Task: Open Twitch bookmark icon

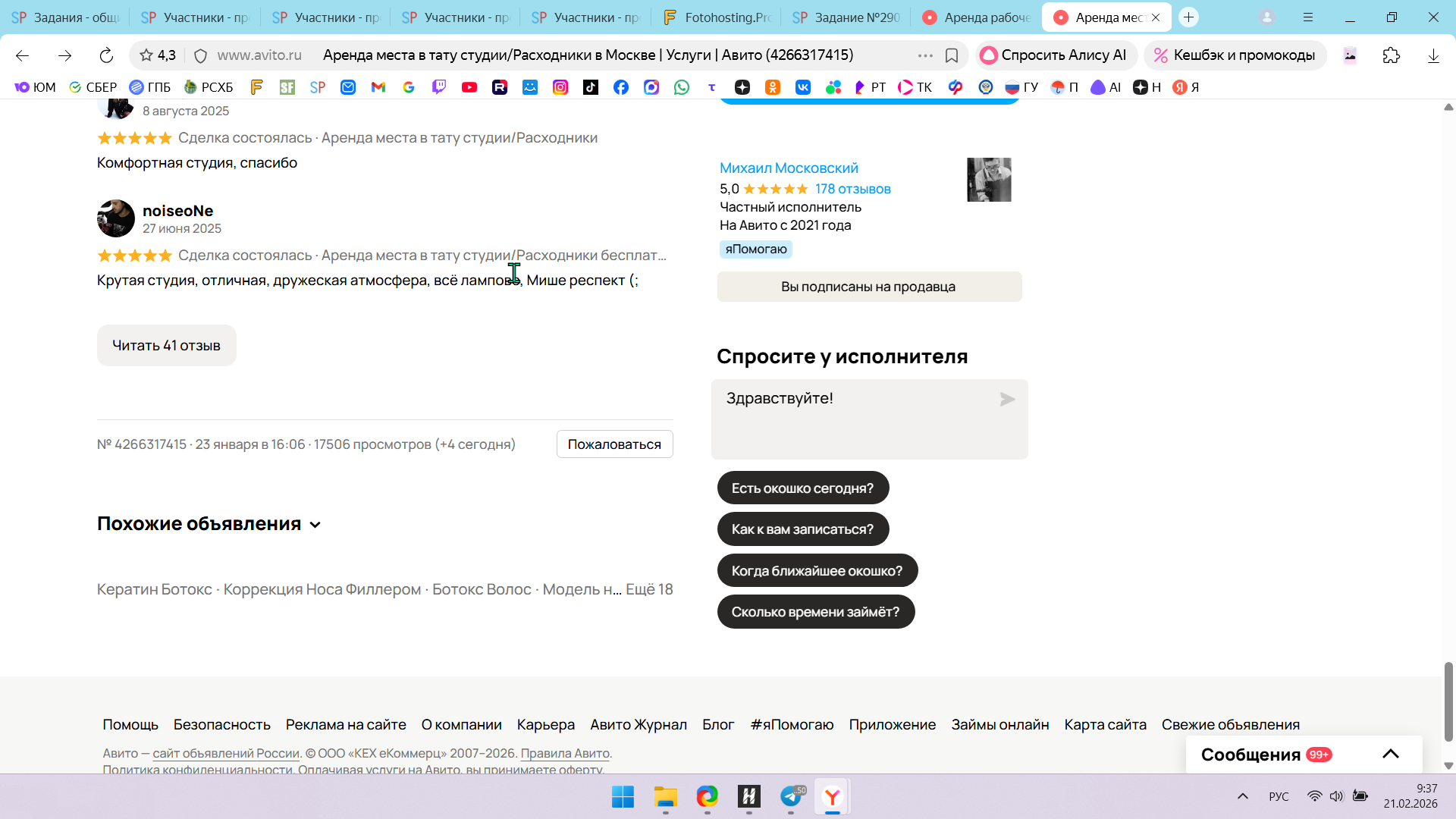Action: click(439, 87)
